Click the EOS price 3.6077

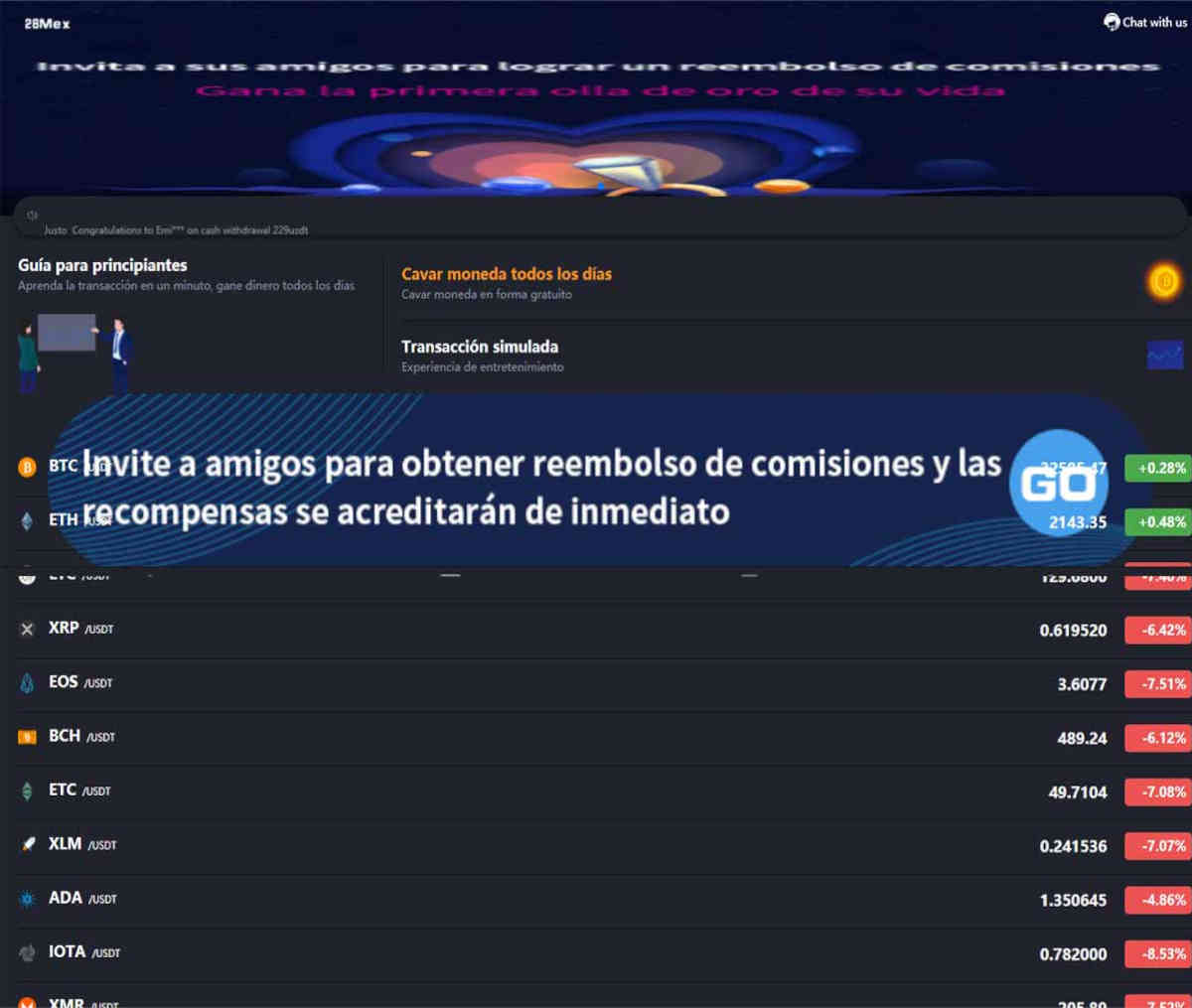1082,684
